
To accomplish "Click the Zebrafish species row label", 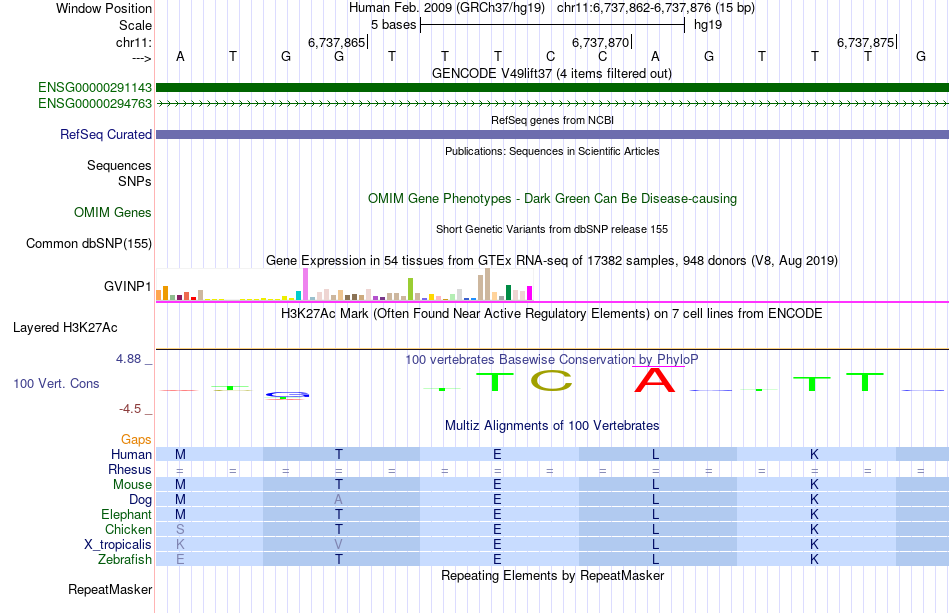I will click(125, 559).
